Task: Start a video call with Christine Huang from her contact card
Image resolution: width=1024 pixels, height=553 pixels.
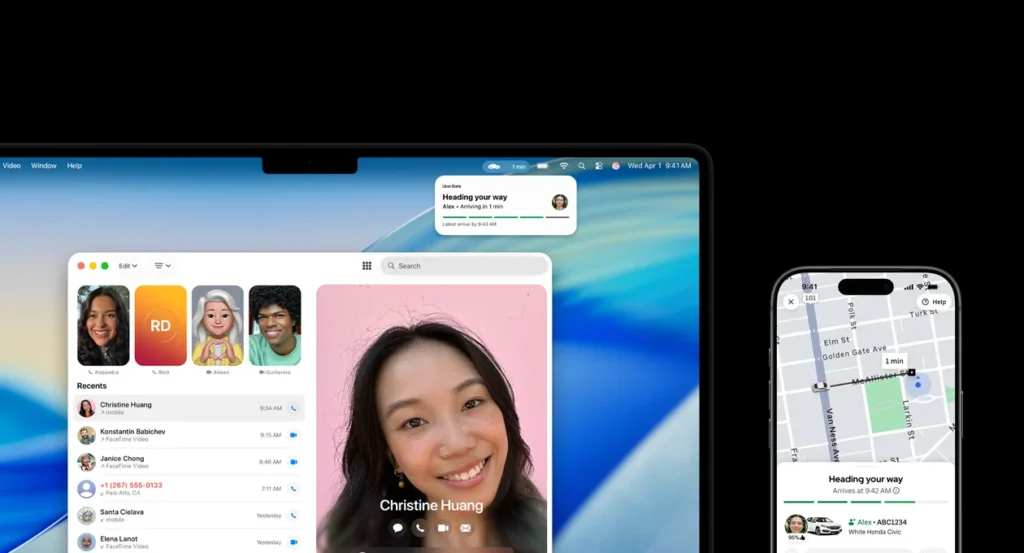Action: click(x=443, y=528)
